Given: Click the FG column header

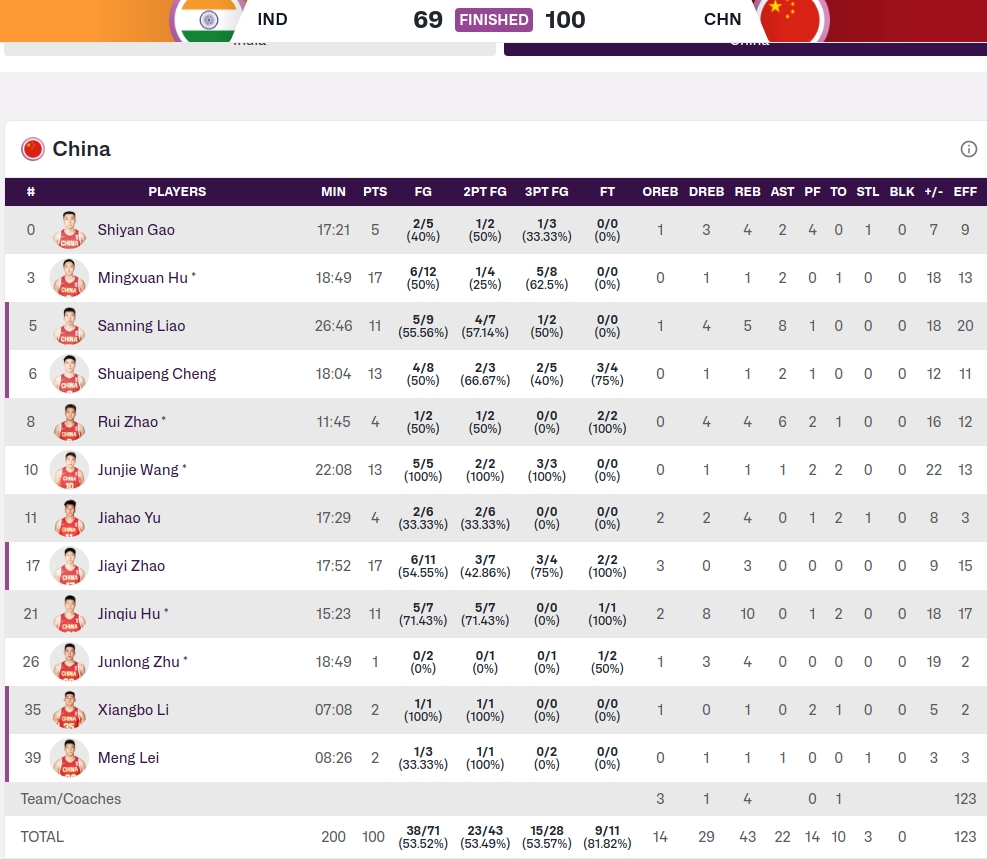Looking at the screenshot, I should coord(423,192).
